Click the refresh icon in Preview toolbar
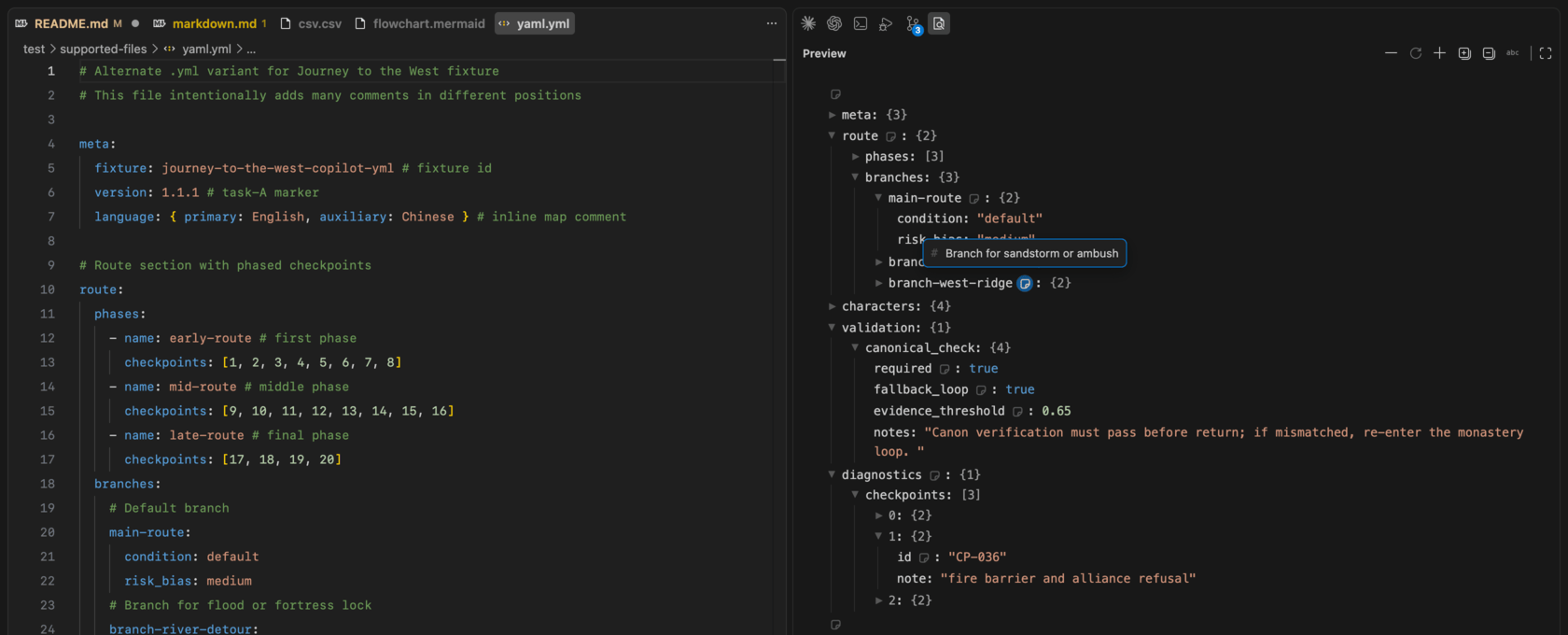The height and width of the screenshot is (635, 1568). (x=1416, y=53)
